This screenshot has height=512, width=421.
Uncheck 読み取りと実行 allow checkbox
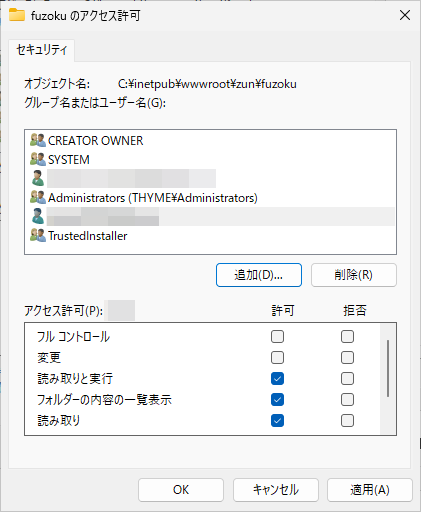click(x=277, y=379)
